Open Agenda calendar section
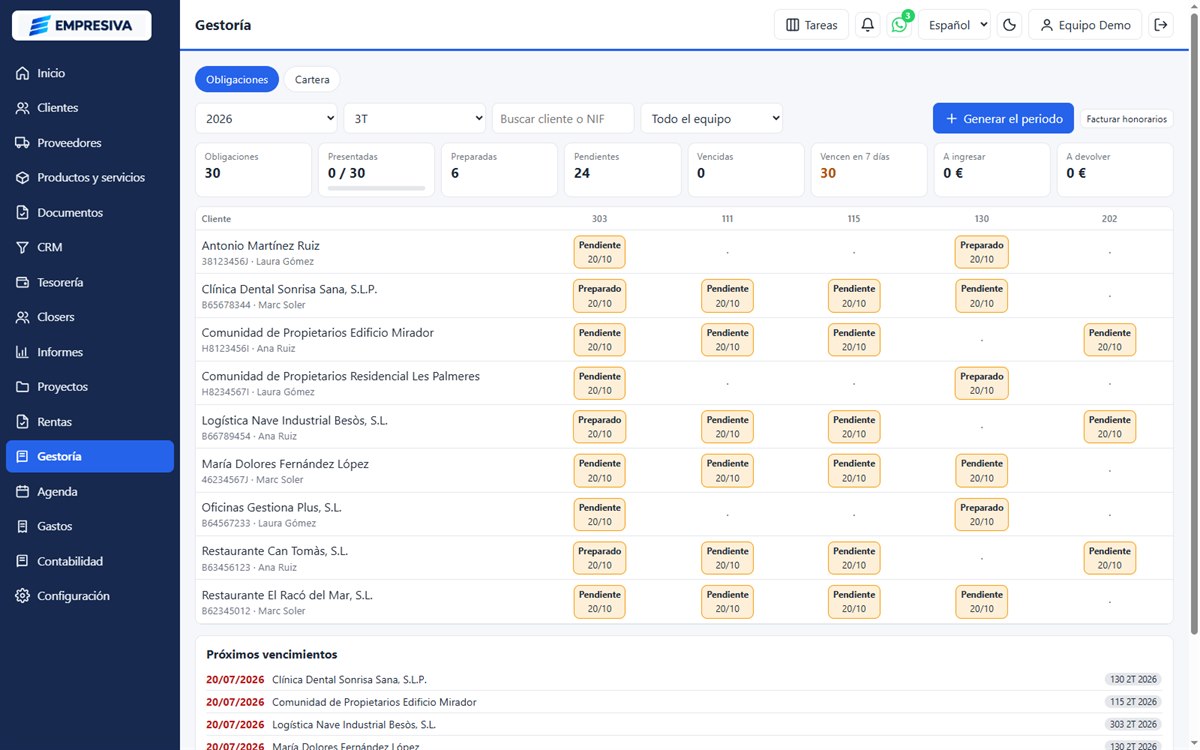 pyautogui.click(x=90, y=492)
